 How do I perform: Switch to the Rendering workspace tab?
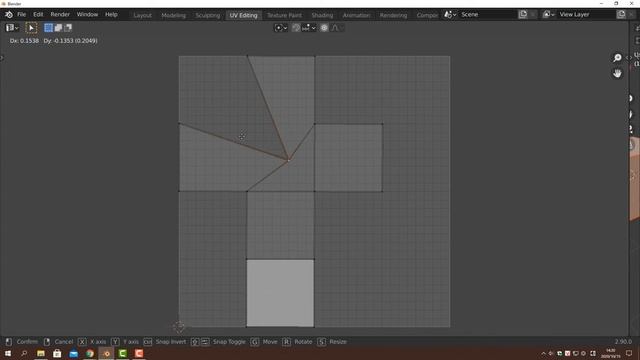(393, 15)
